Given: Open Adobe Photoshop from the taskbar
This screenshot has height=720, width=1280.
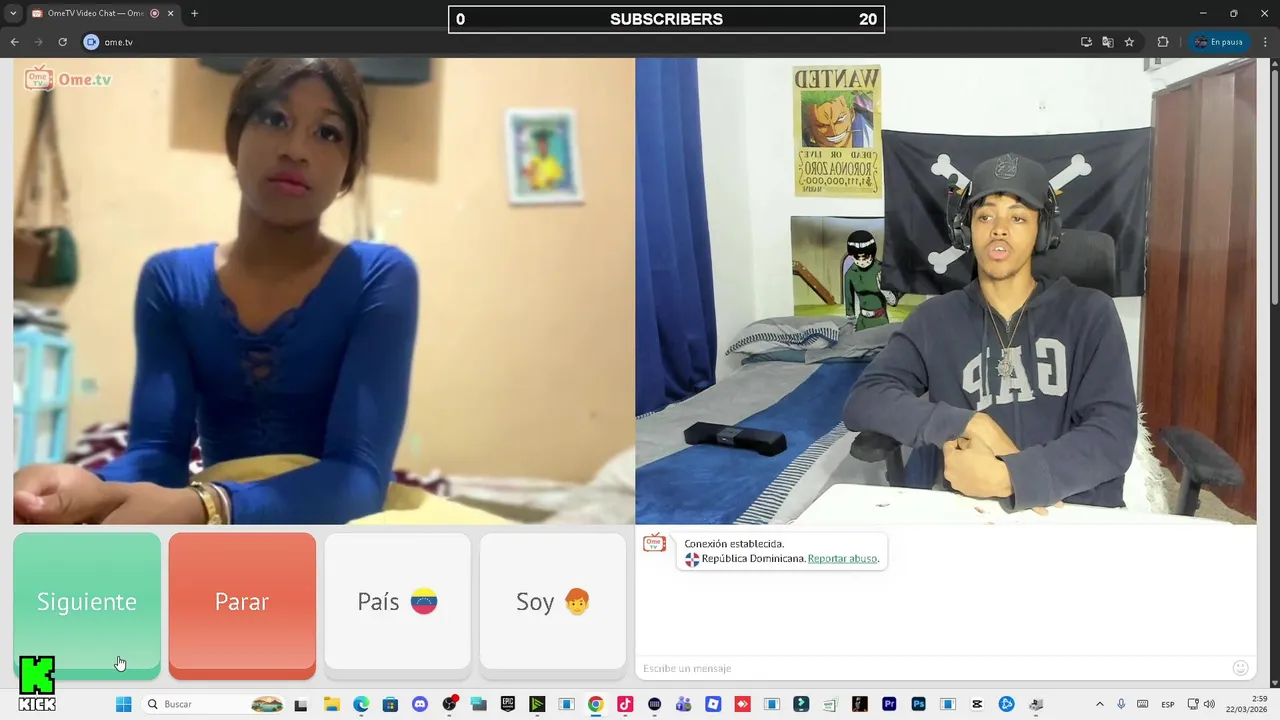Looking at the screenshot, I should [x=919, y=704].
